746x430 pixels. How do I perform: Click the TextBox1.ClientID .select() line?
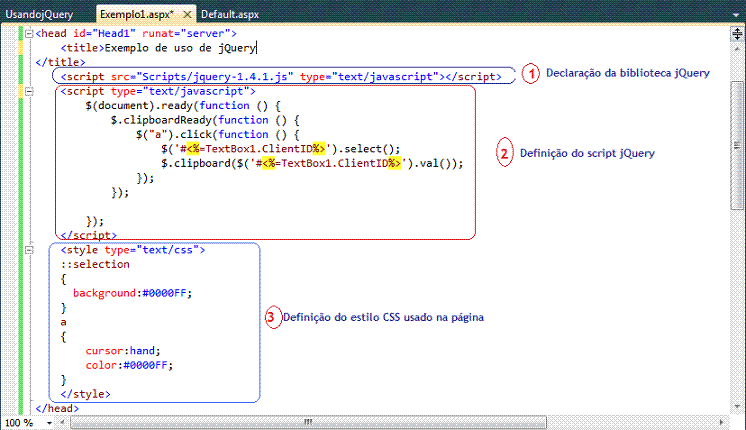pyautogui.click(x=281, y=149)
